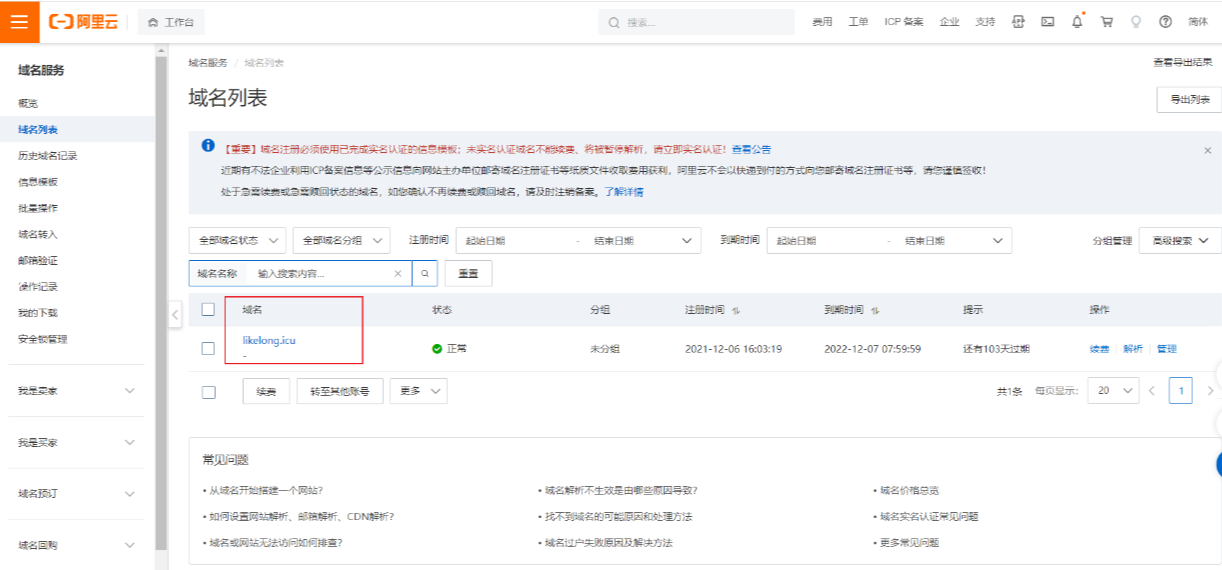This screenshot has width=1222, height=570.
Task: Open the 注册时间 date range picker
Action: click(x=578, y=241)
